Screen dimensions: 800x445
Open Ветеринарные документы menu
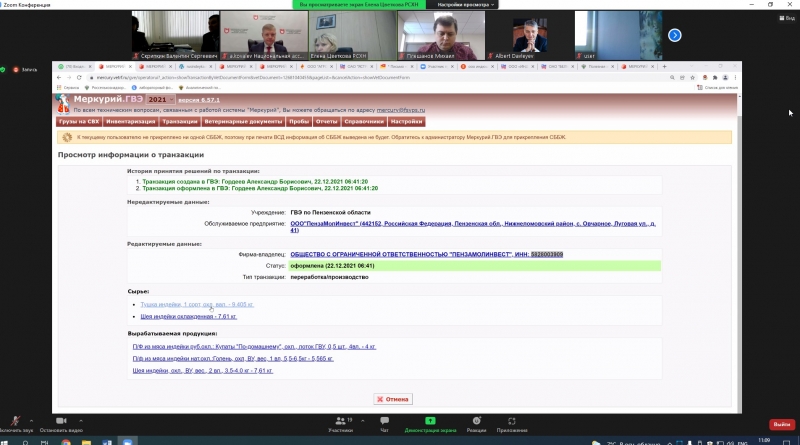pos(243,121)
